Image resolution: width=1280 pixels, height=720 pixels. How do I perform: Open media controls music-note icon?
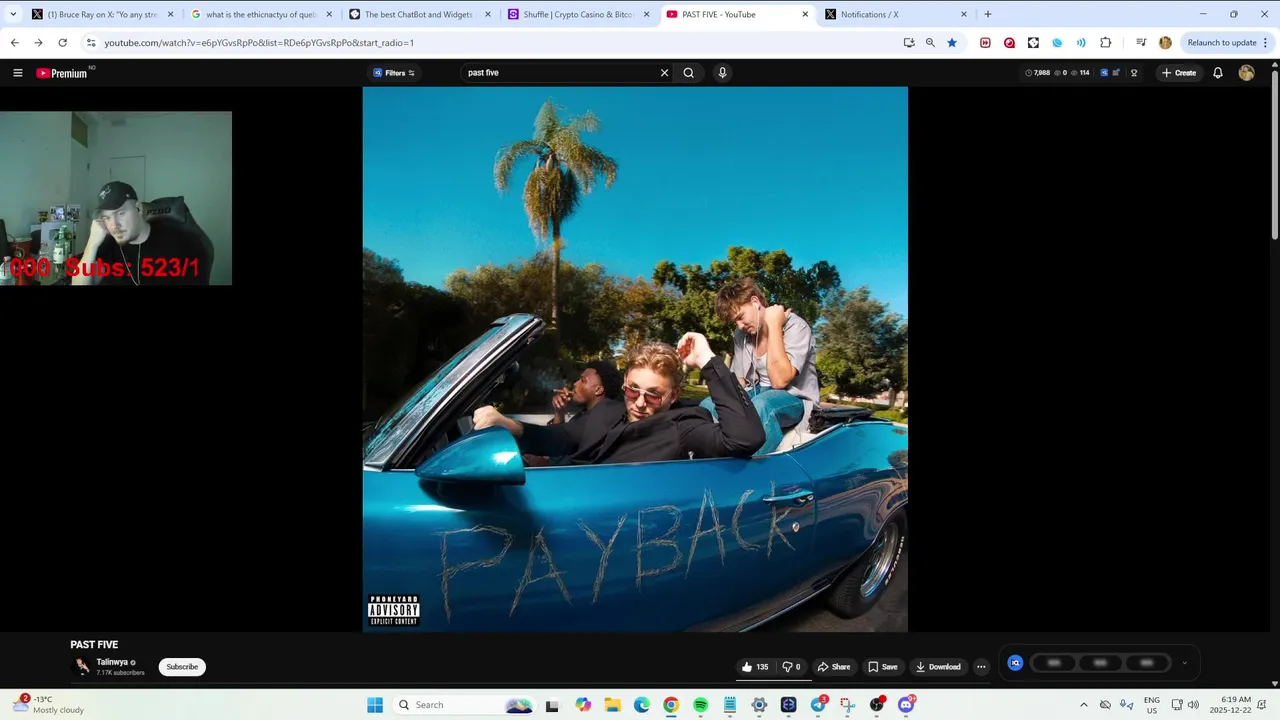click(1141, 43)
